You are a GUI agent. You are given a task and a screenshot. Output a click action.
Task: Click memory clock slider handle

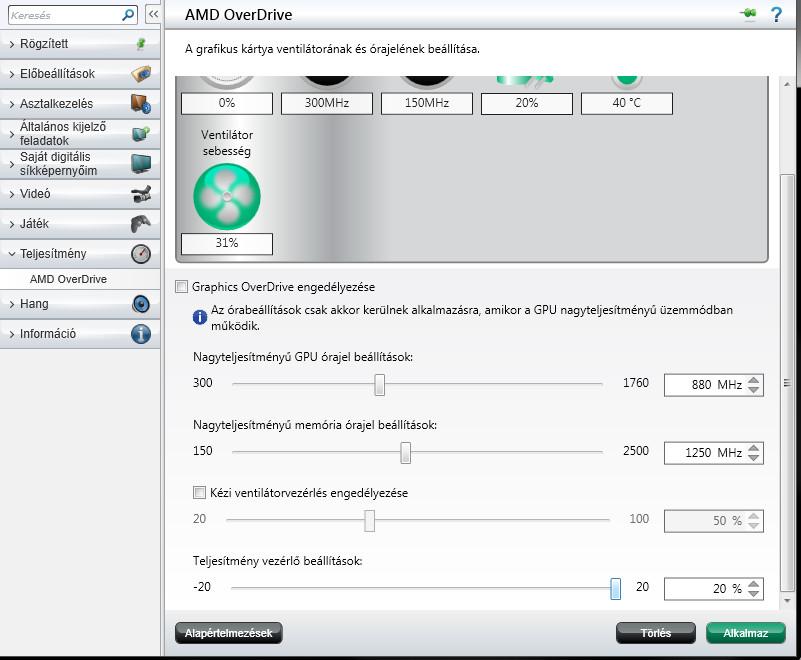(x=405, y=453)
